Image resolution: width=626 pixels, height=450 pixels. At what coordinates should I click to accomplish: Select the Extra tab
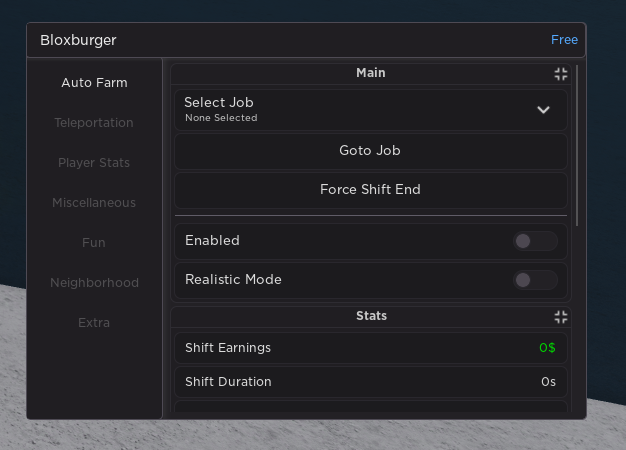94,323
